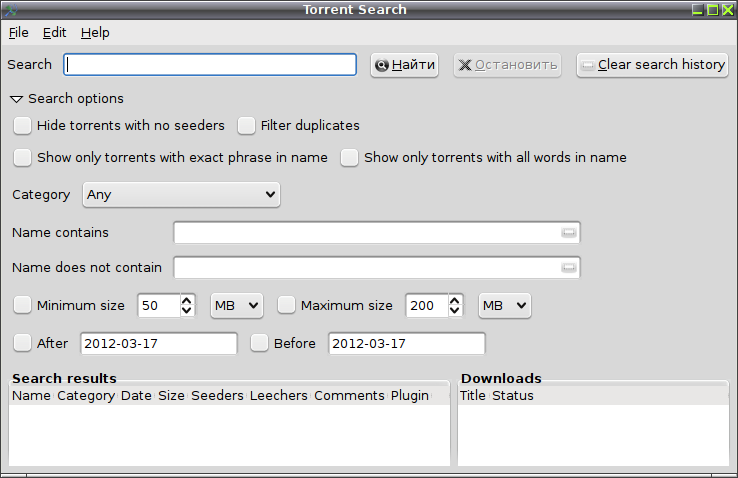Focus the main Search input field
This screenshot has height=478, width=738.
point(210,64)
